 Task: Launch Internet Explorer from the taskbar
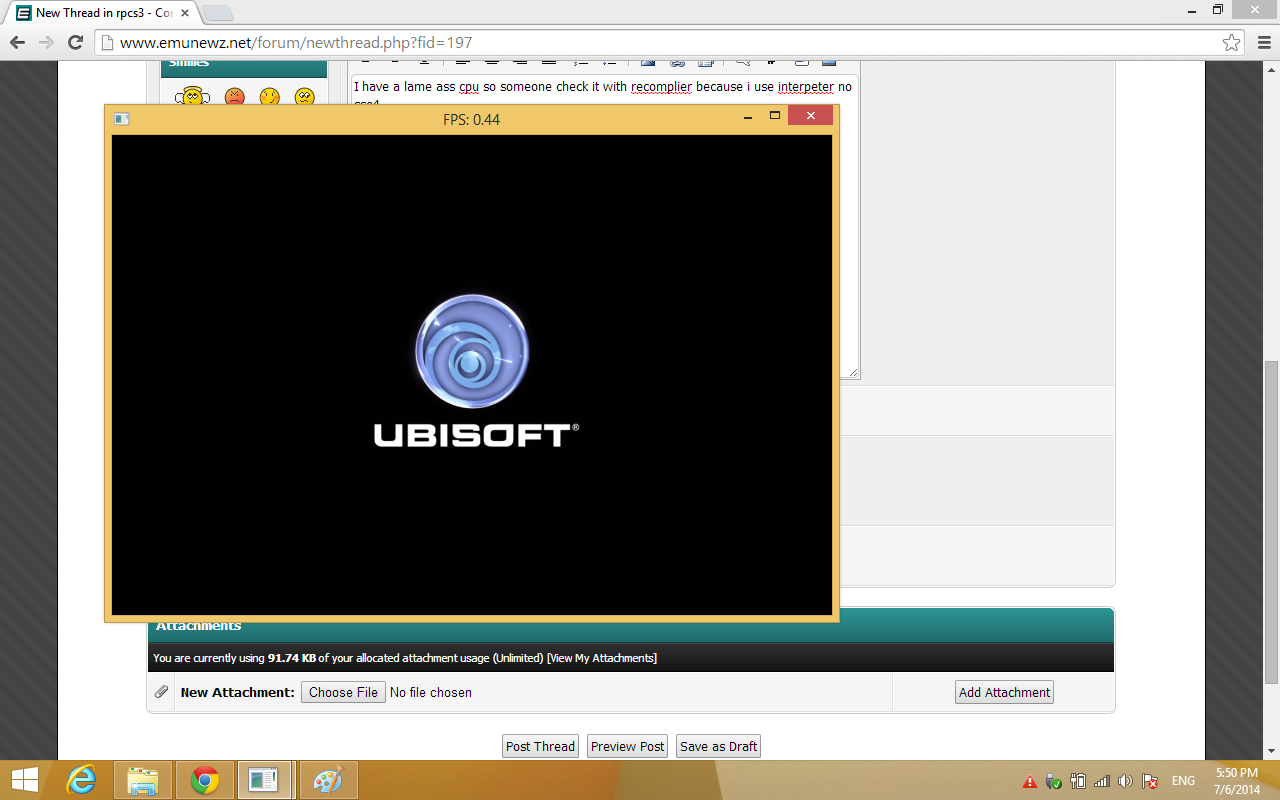pos(81,780)
